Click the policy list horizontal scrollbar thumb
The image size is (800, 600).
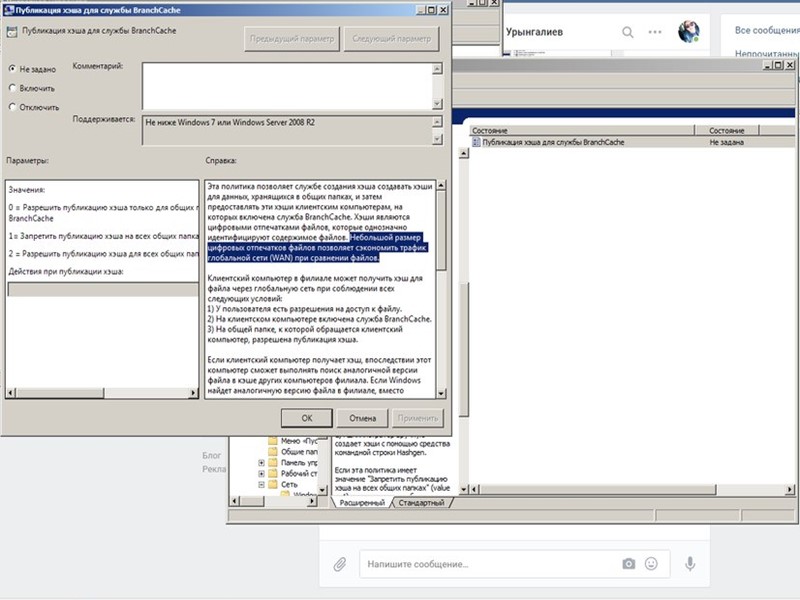pos(597,489)
